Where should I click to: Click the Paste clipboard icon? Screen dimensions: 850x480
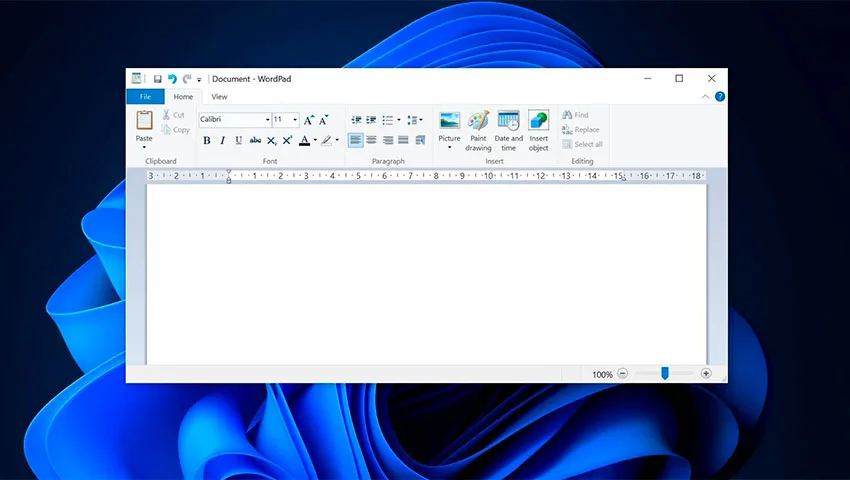click(x=144, y=120)
